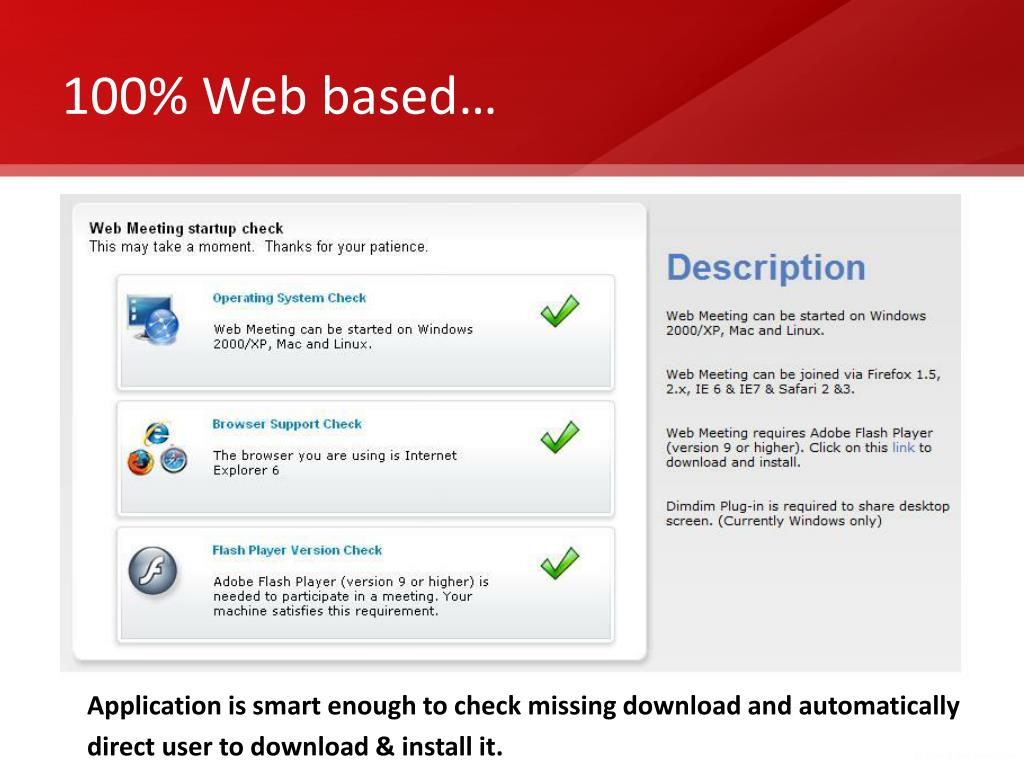Viewport: 1024px width, 768px height.
Task: Click description line about Firefox 1.5 and Safari
Action: coord(803,381)
